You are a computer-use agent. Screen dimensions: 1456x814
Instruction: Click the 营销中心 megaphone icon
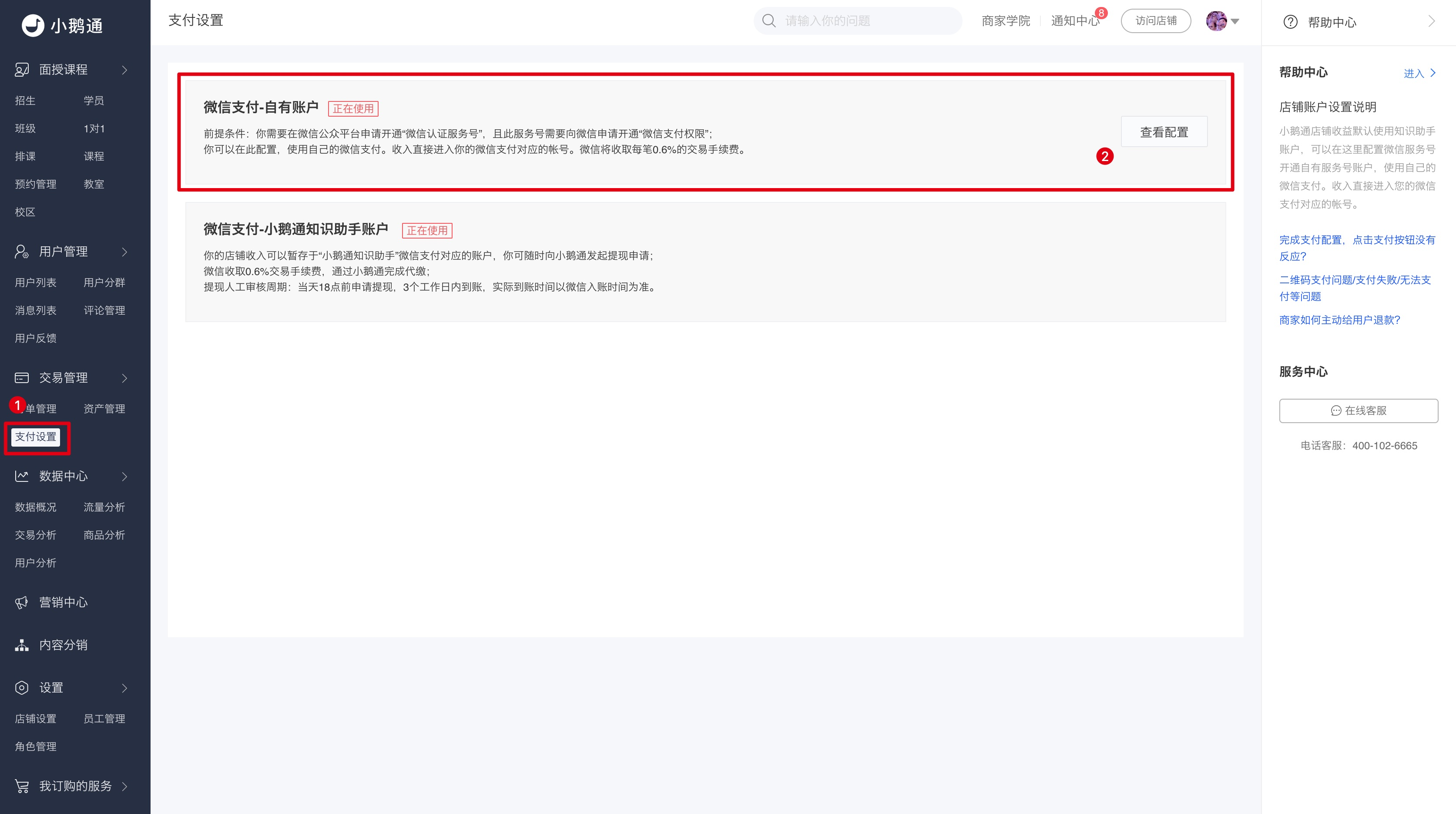pyautogui.click(x=21, y=602)
